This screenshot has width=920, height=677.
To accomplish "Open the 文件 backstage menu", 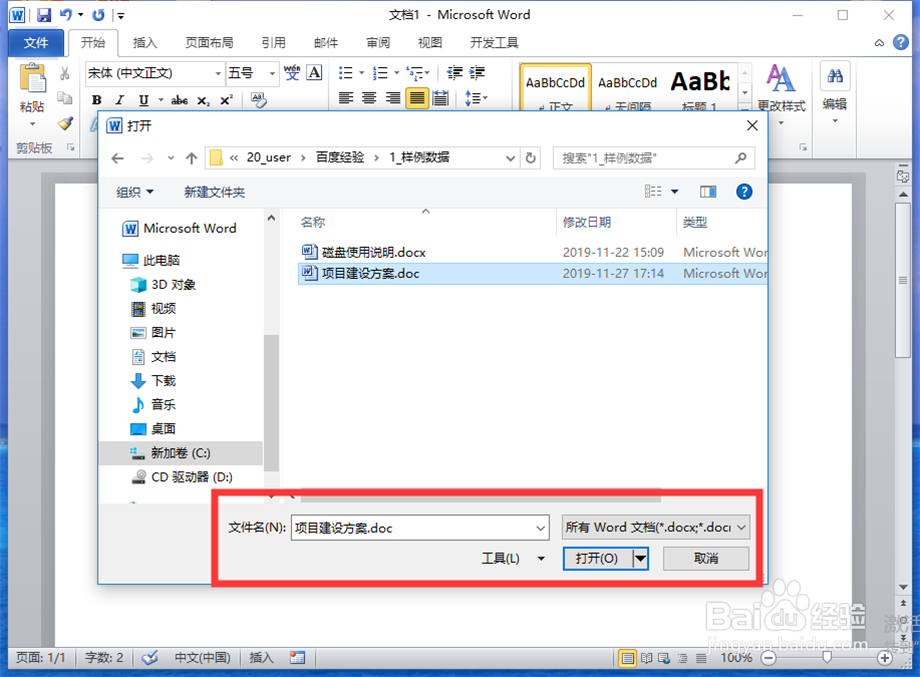I will click(36, 43).
